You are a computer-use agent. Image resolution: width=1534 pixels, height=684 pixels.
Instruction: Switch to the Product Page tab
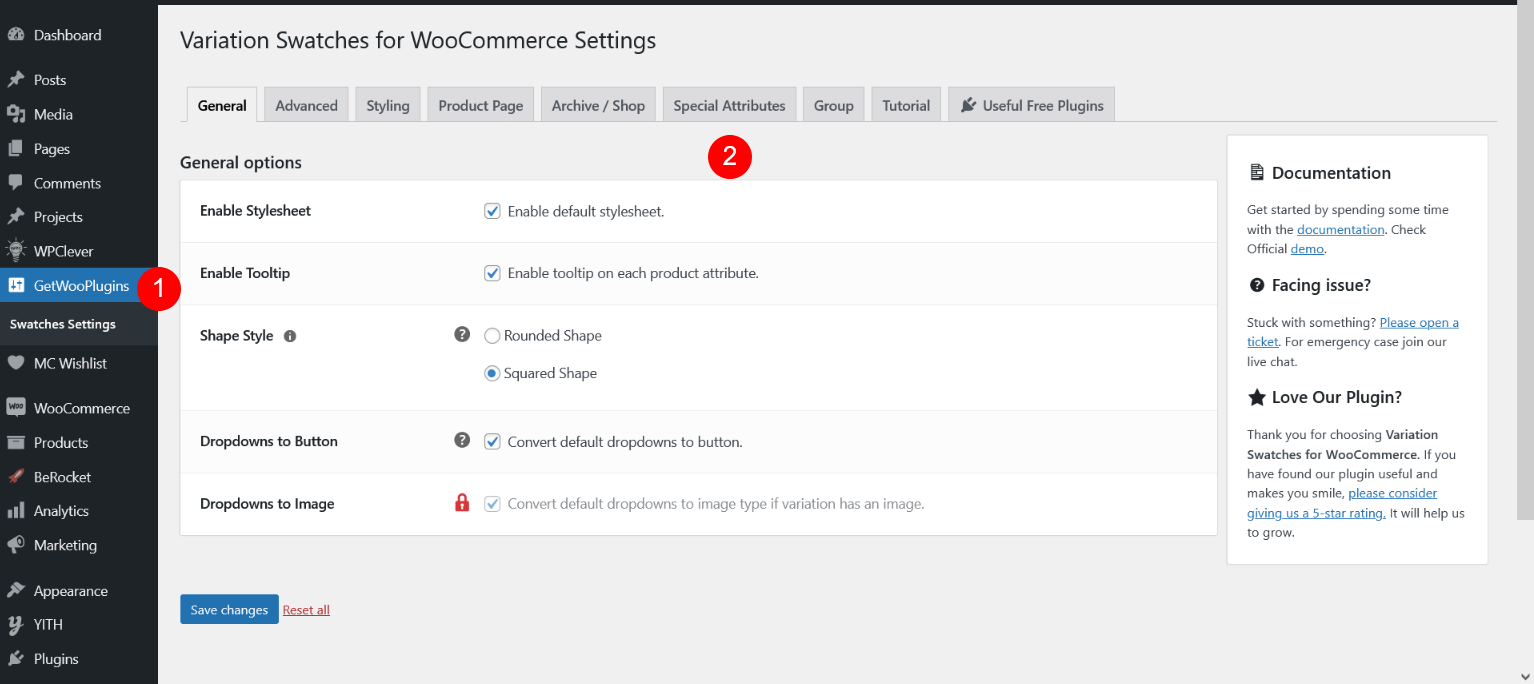click(481, 105)
